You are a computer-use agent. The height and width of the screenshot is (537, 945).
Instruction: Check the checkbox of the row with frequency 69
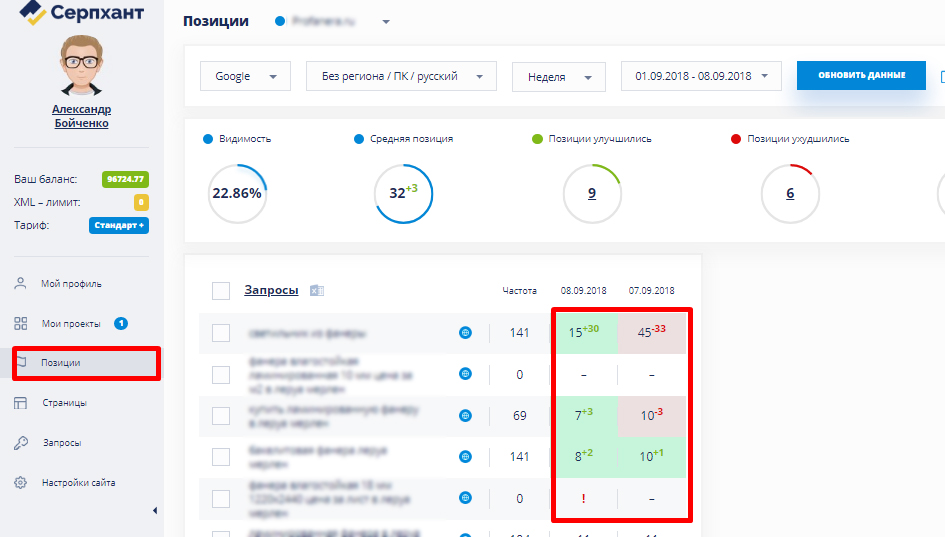pos(221,415)
